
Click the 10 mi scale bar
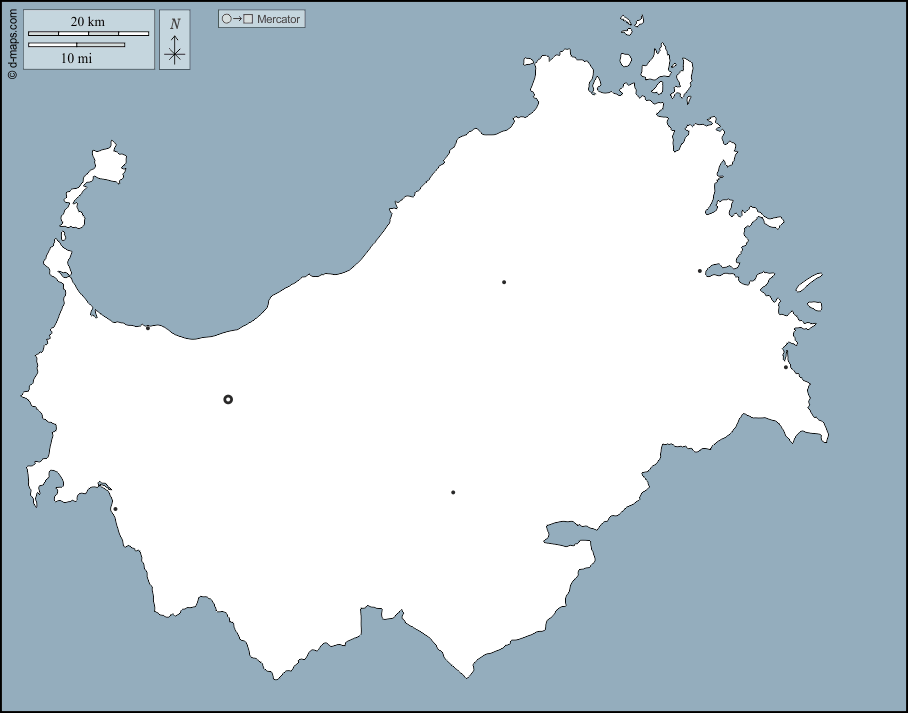[x=76, y=45]
